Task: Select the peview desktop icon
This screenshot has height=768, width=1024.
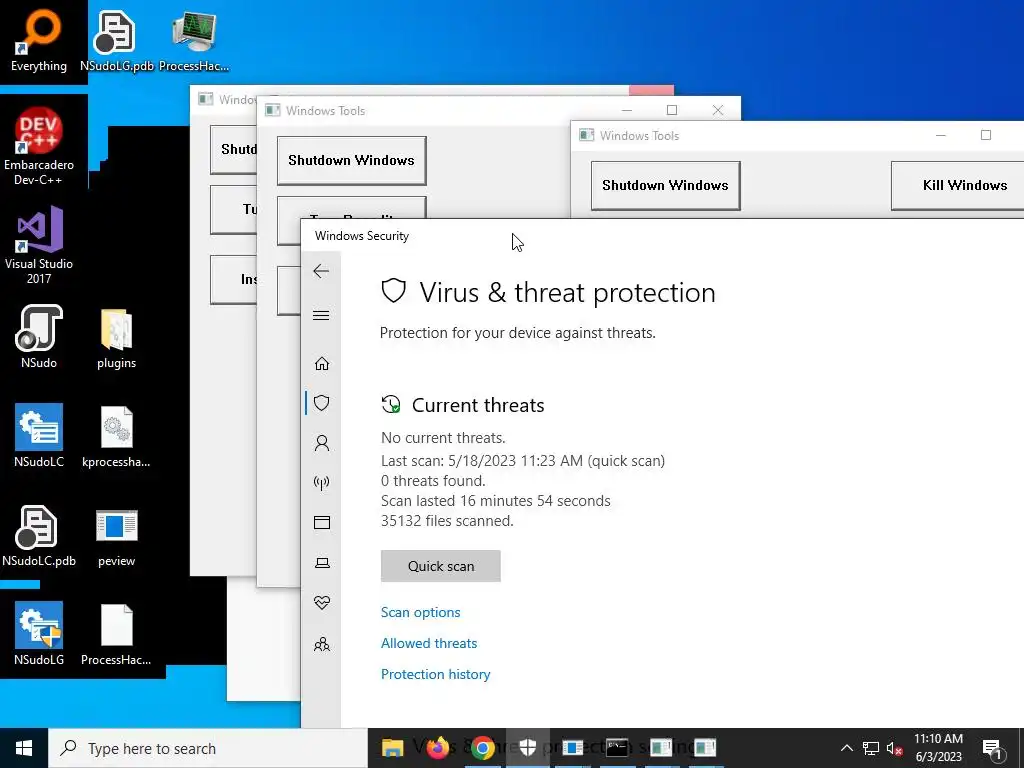Action: pyautogui.click(x=116, y=537)
